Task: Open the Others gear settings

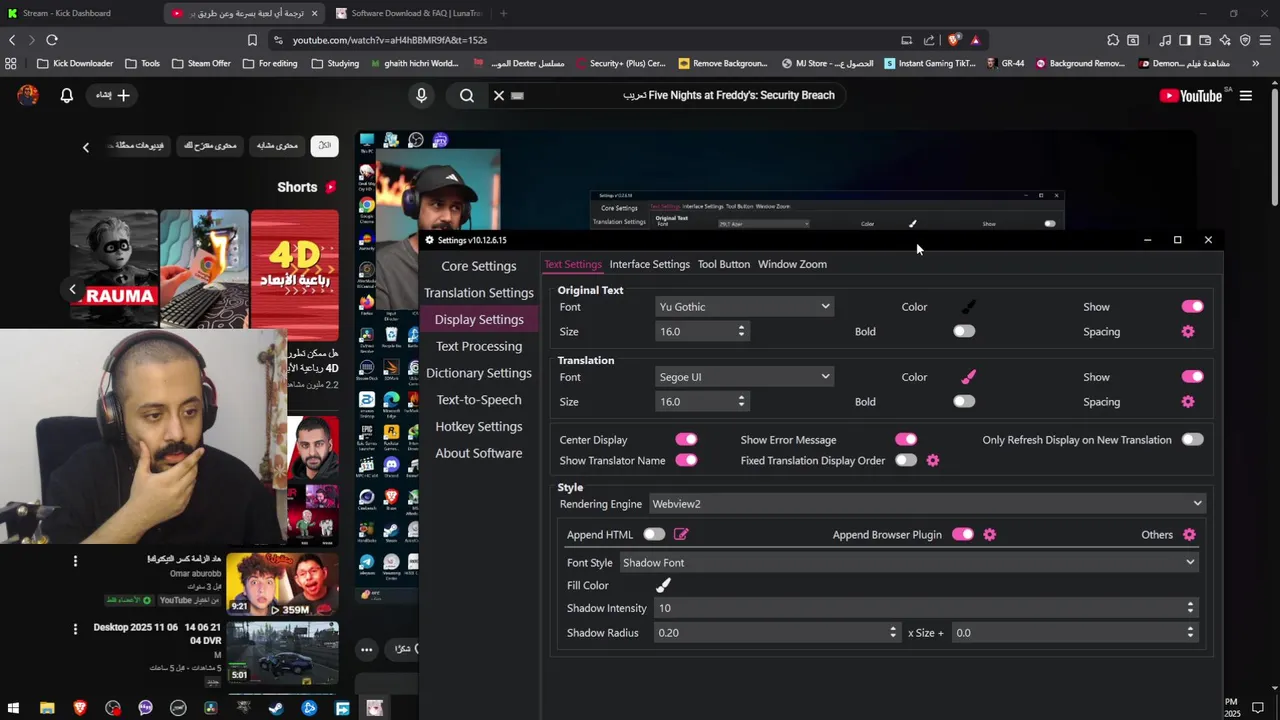Action: click(1189, 534)
